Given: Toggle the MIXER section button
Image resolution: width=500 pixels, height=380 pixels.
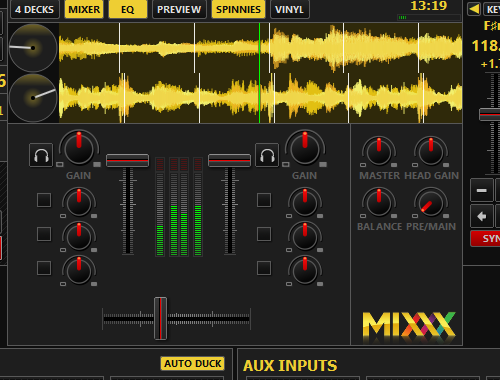Looking at the screenshot, I should [84, 9].
